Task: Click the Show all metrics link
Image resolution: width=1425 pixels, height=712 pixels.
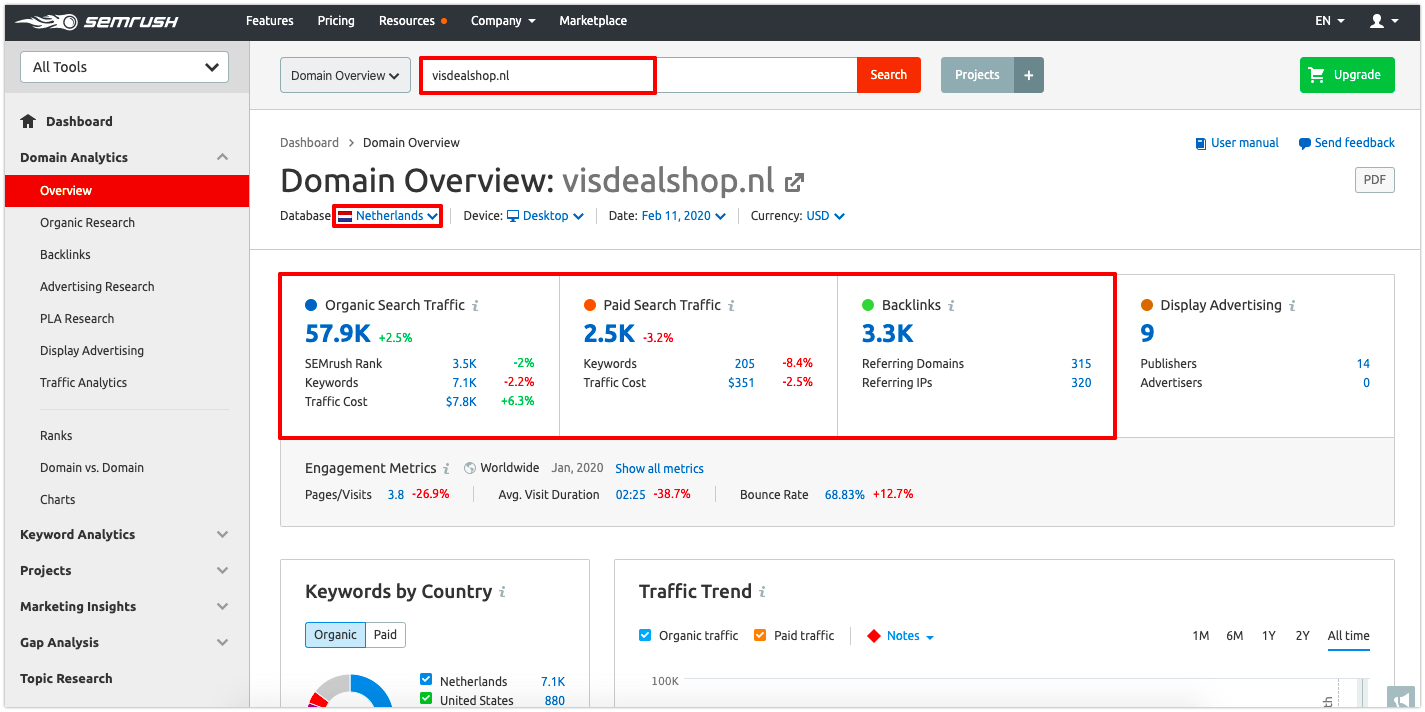Action: click(x=659, y=468)
